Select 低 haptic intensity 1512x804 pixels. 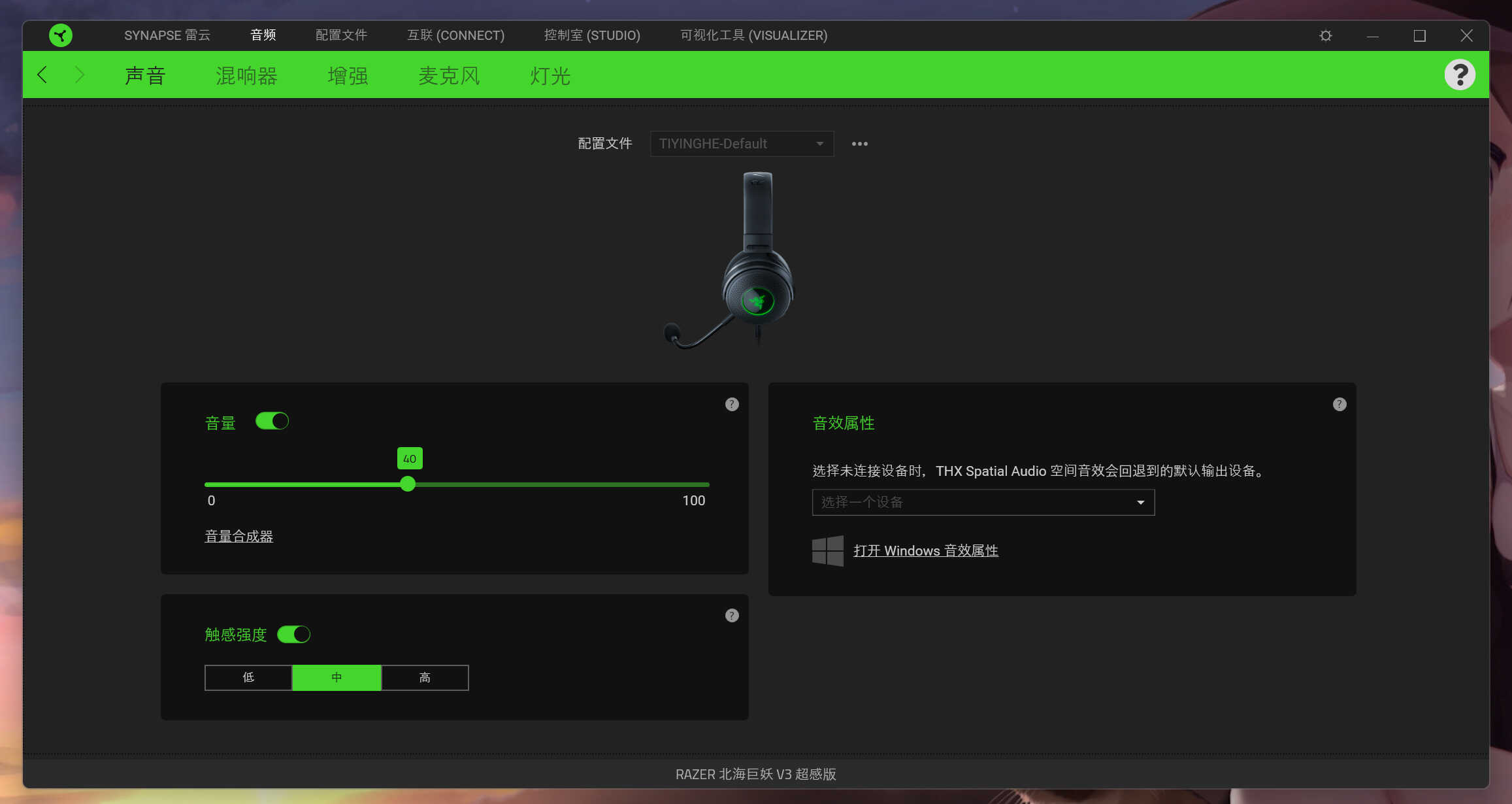tap(248, 677)
